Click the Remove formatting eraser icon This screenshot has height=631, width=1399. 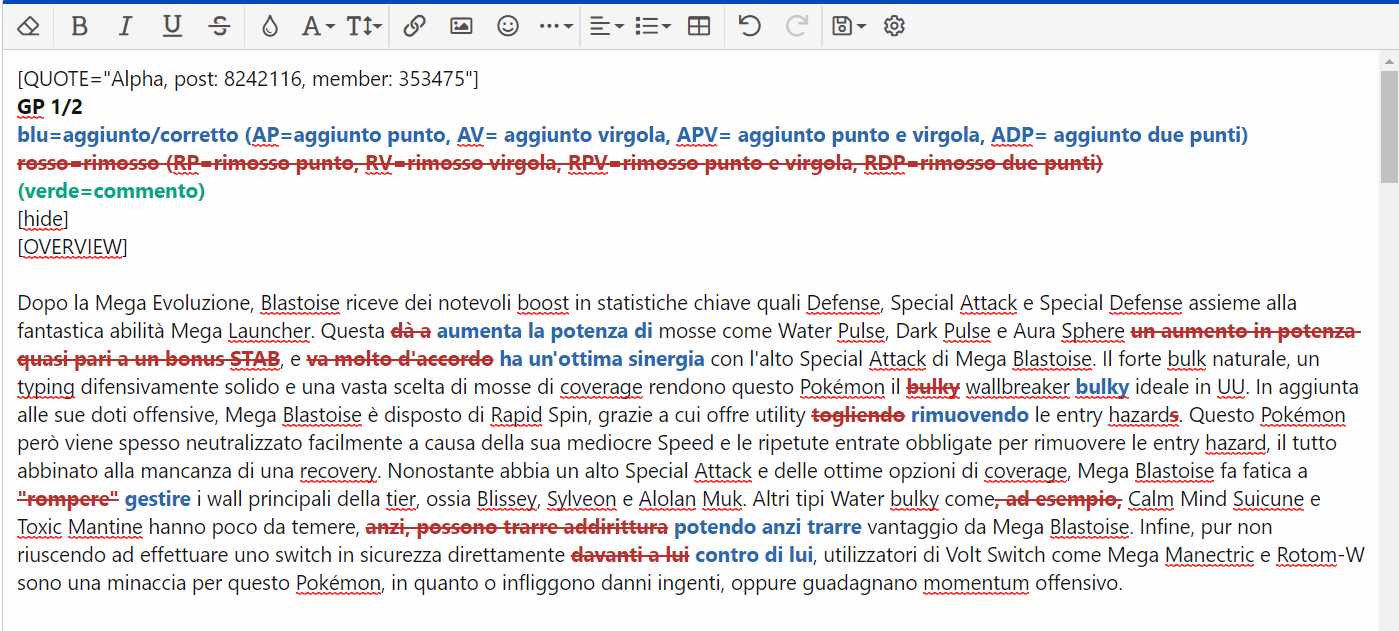(x=28, y=27)
